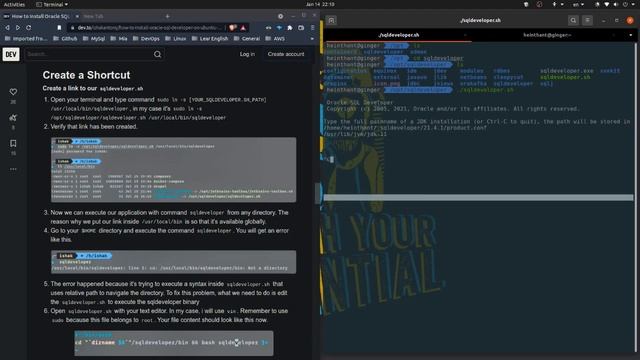Open the en language dropdown
Image resolution: width=640 pixels, height=360 pixels.
578,4
